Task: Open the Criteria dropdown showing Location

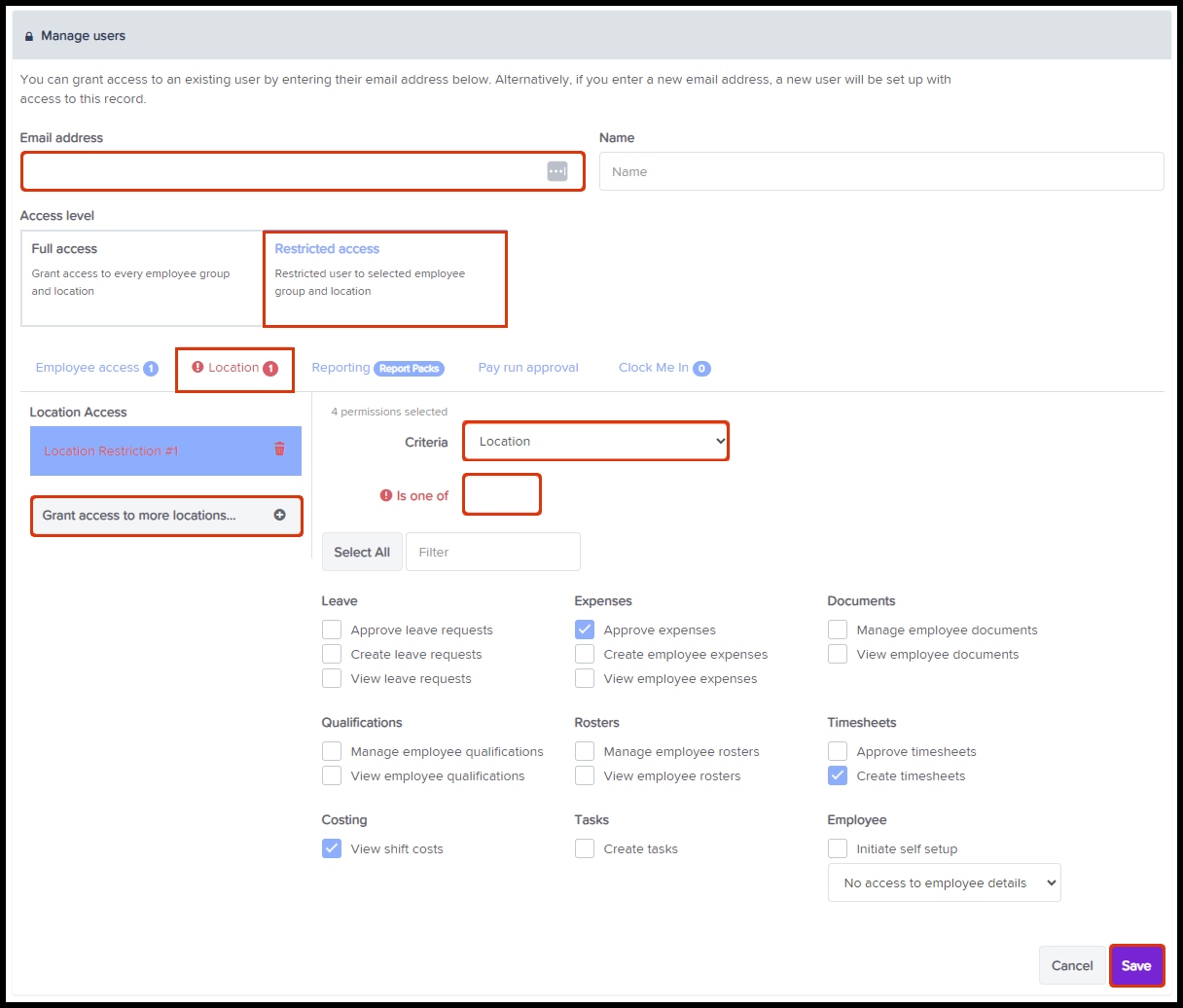Action: [x=595, y=441]
